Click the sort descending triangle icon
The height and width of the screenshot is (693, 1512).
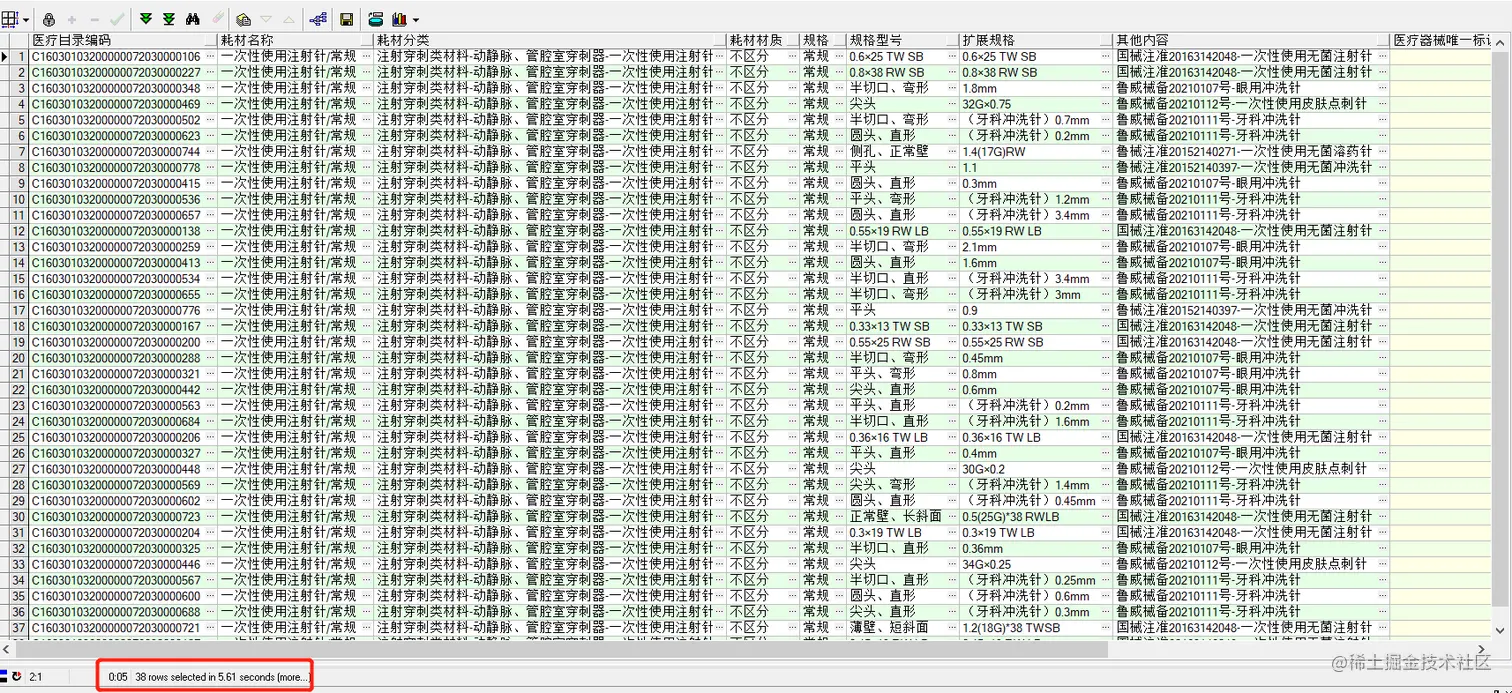point(264,18)
